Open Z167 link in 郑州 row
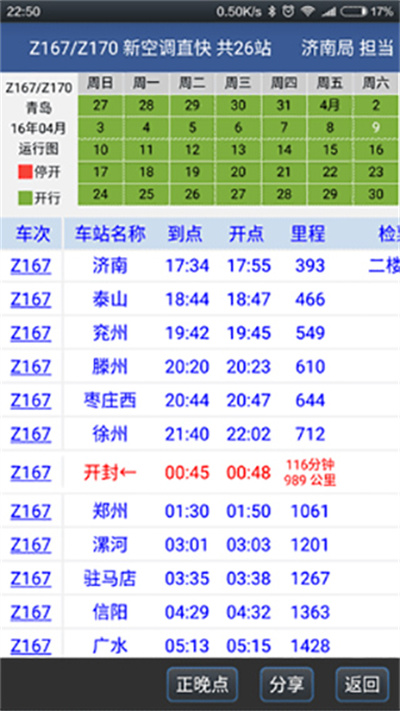The height and width of the screenshot is (711, 400). [x=31, y=511]
